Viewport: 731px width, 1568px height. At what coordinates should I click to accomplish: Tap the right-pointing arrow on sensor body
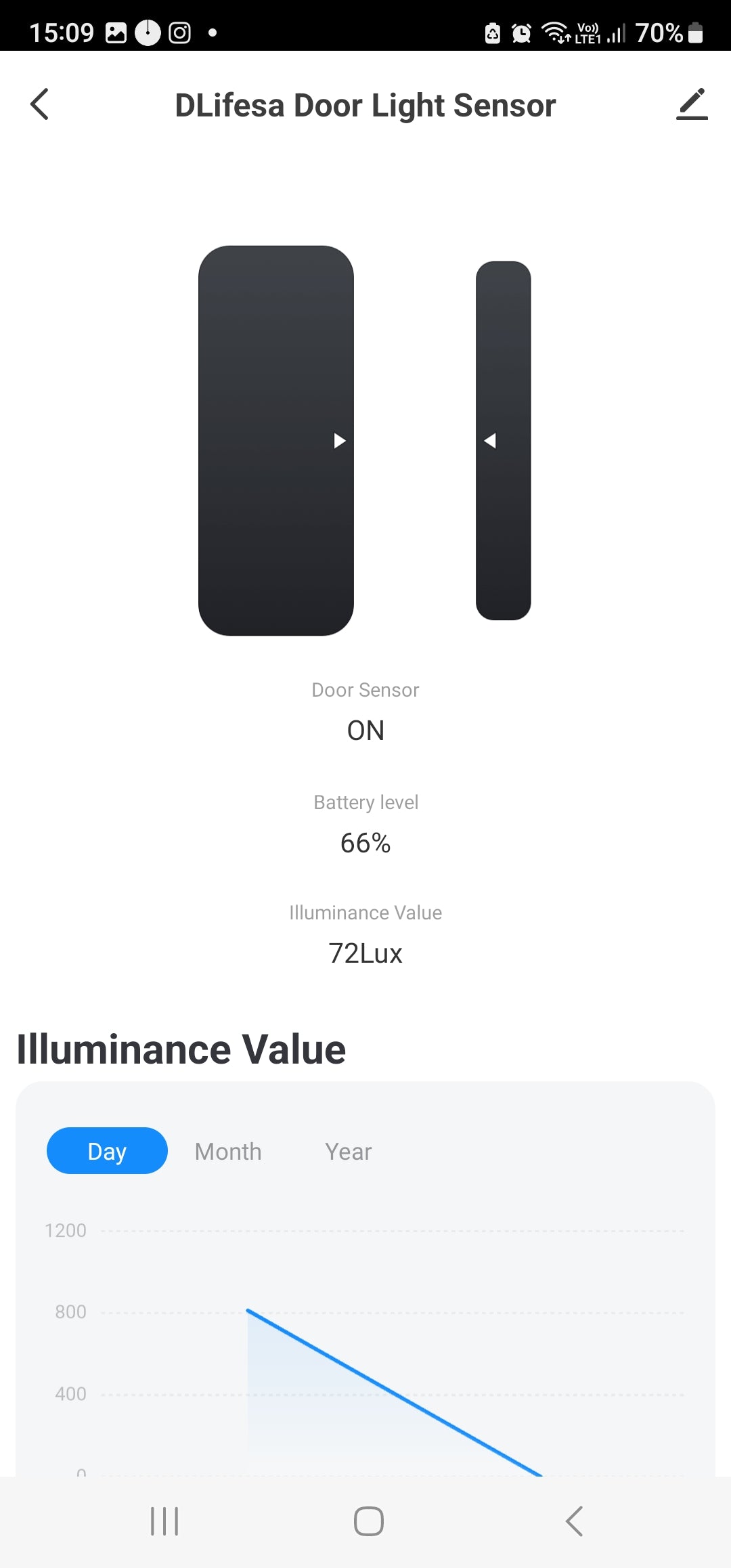point(340,441)
